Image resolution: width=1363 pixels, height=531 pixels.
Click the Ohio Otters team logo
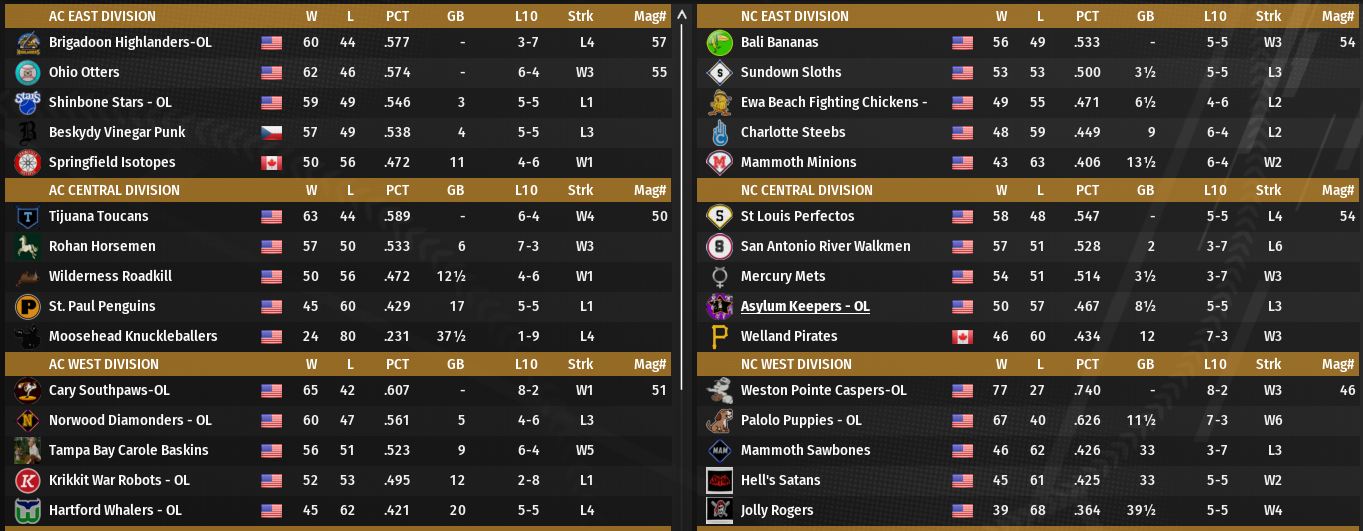pos(28,73)
